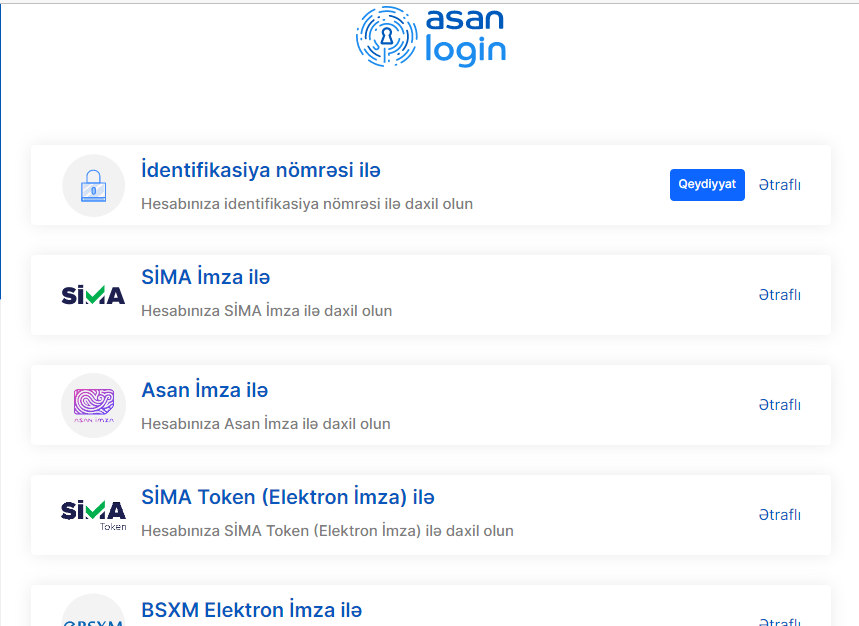Viewport: 859px width, 626px height.
Task: Click the BSXM logo icon
Action: [94, 610]
